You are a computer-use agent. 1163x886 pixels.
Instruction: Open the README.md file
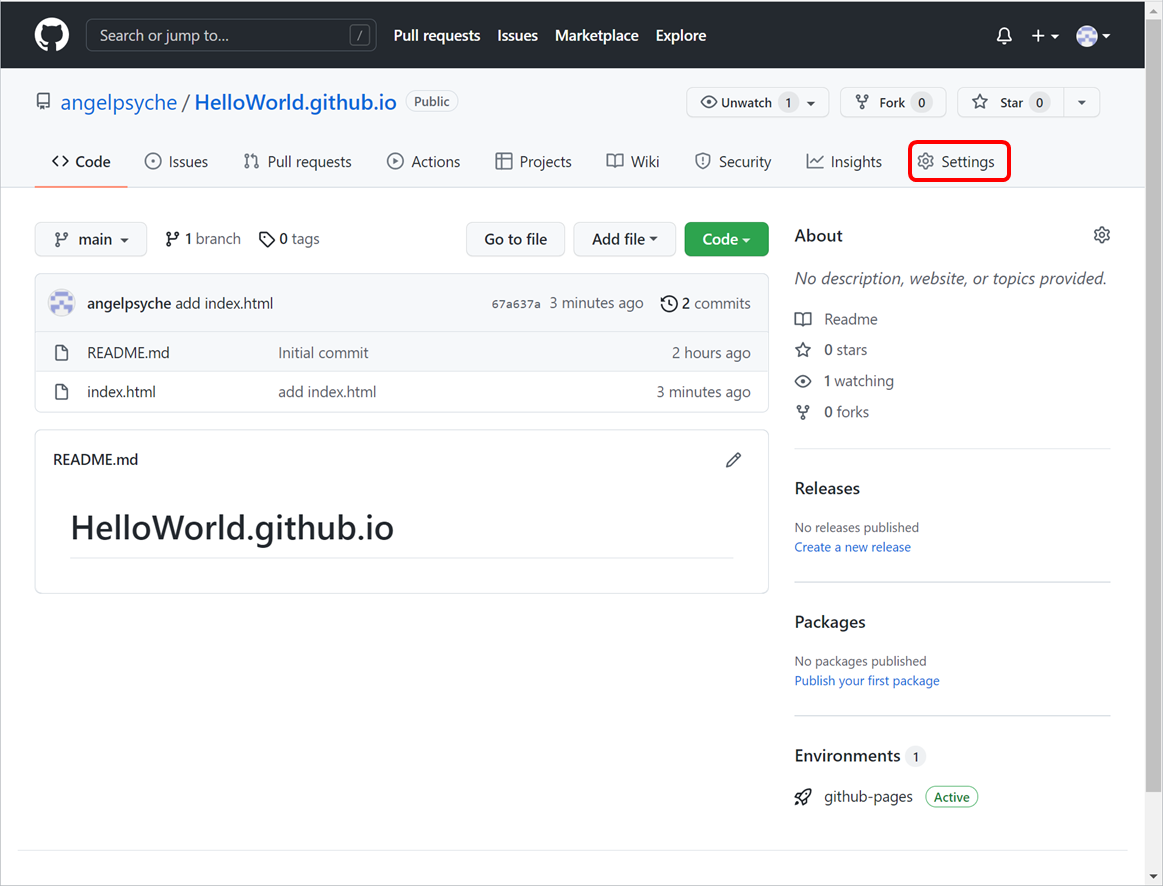coord(128,353)
